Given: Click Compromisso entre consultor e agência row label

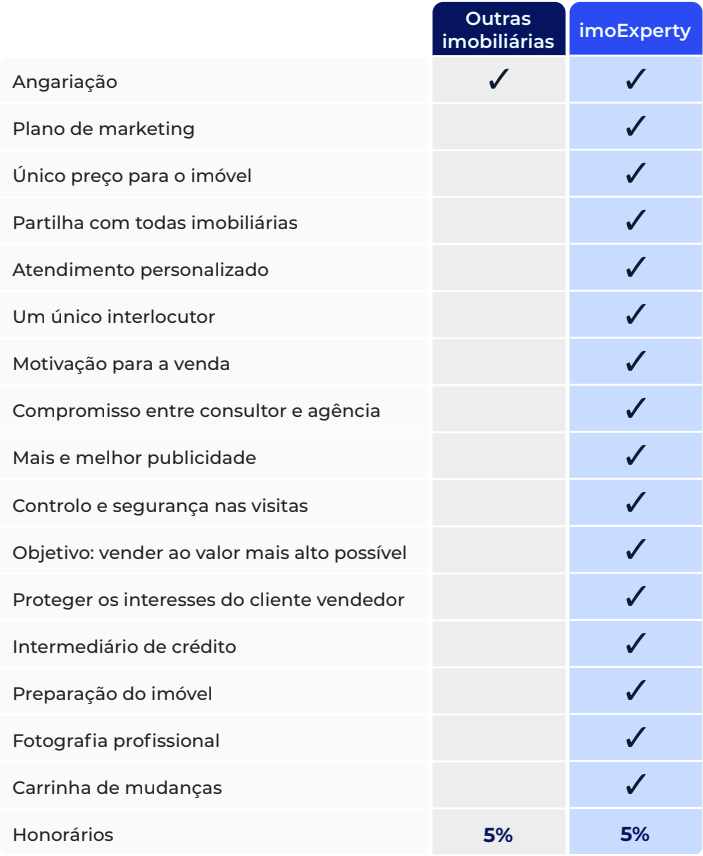Looking at the screenshot, I should coord(196,411).
